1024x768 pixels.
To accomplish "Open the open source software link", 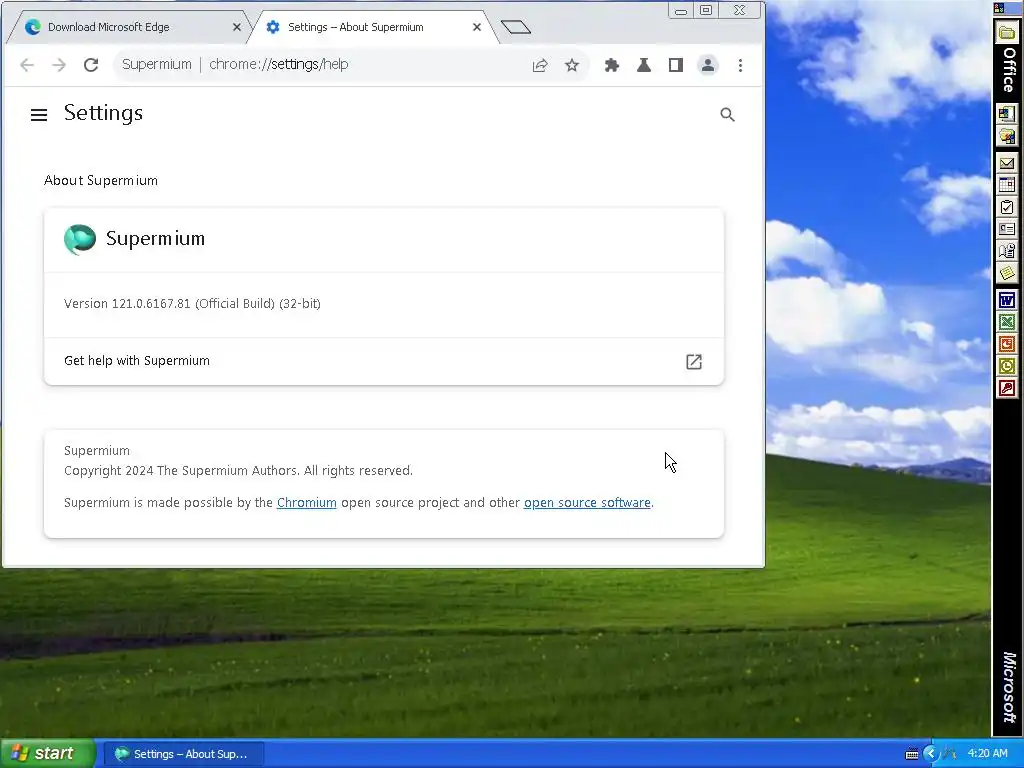I will [x=587, y=502].
